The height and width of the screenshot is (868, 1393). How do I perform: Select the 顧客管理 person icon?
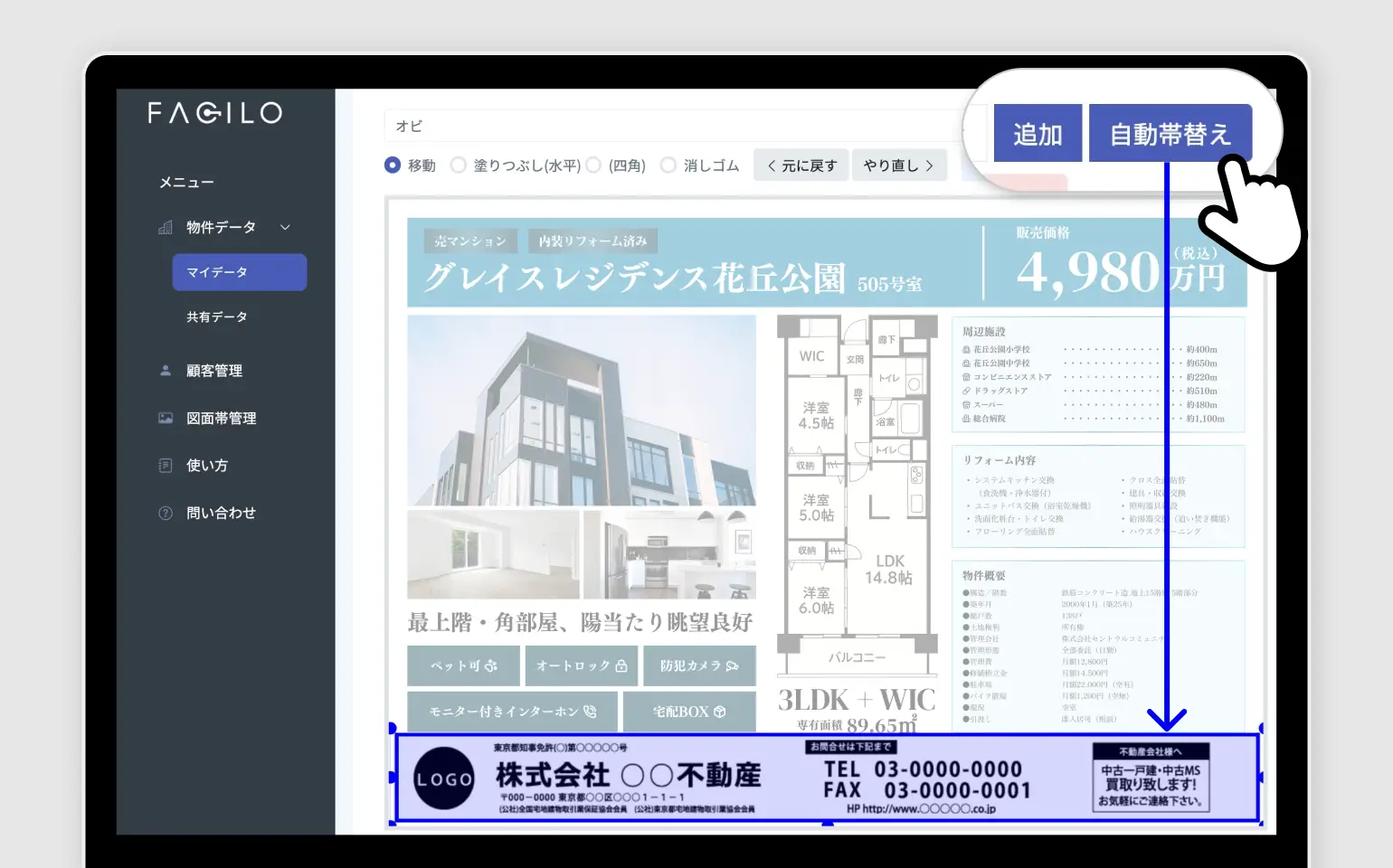166,370
